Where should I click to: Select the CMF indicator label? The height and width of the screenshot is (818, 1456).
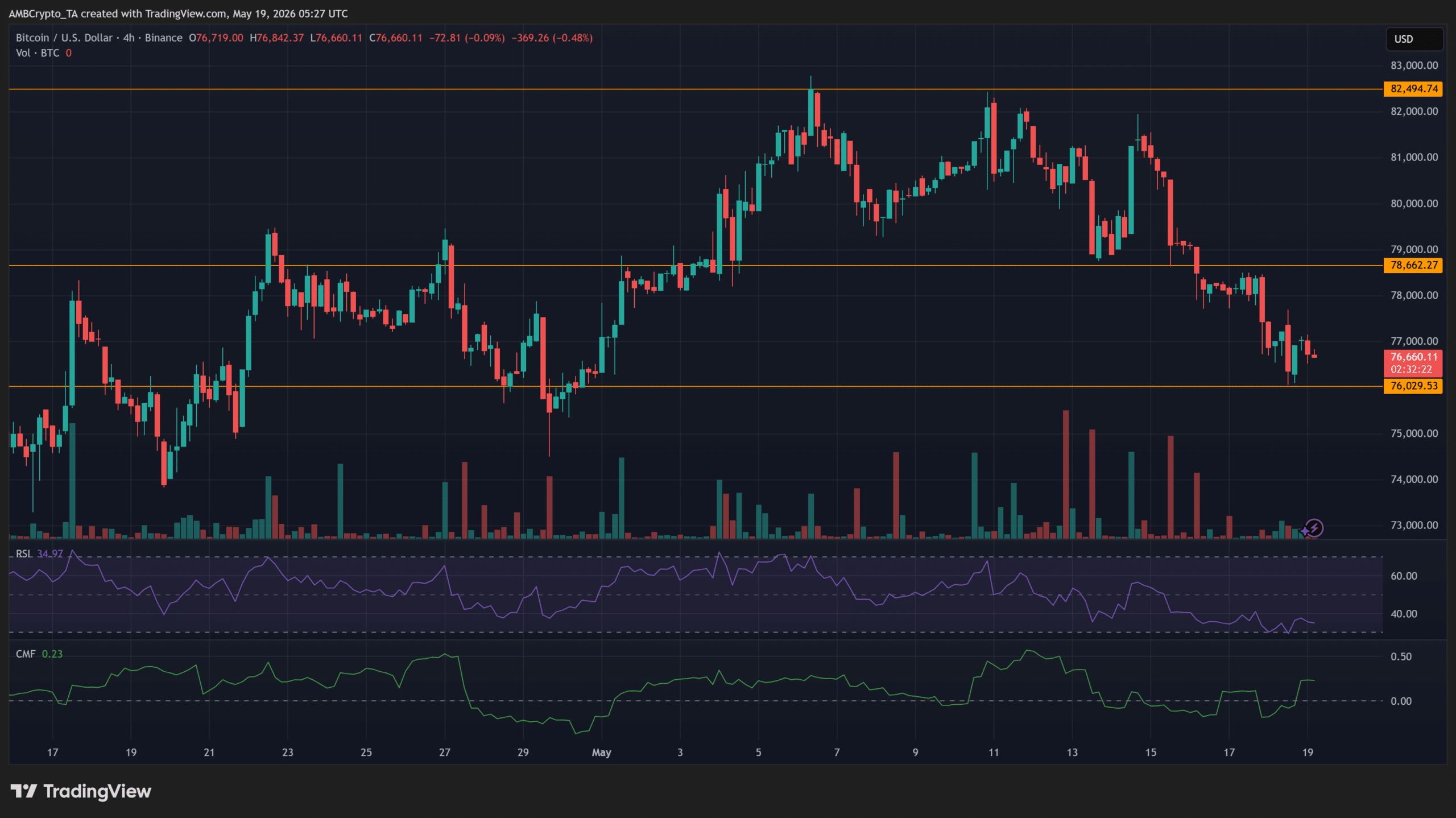click(26, 654)
